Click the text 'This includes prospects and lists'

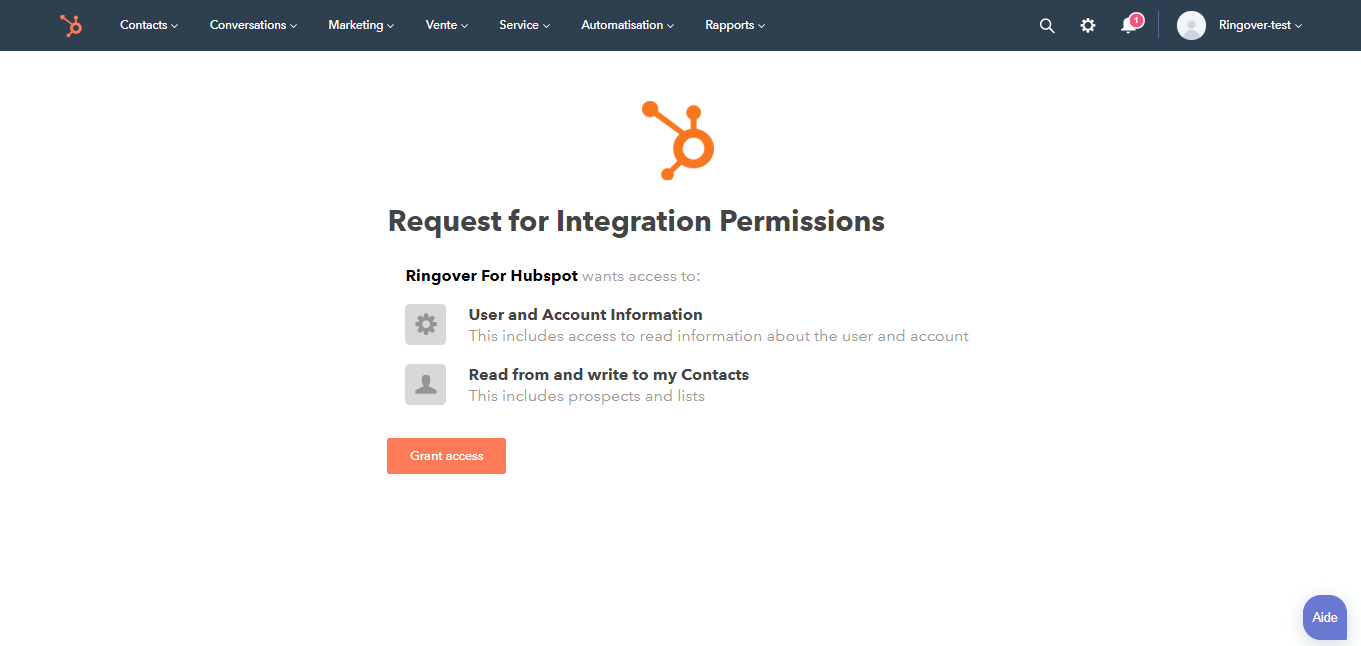[586, 396]
